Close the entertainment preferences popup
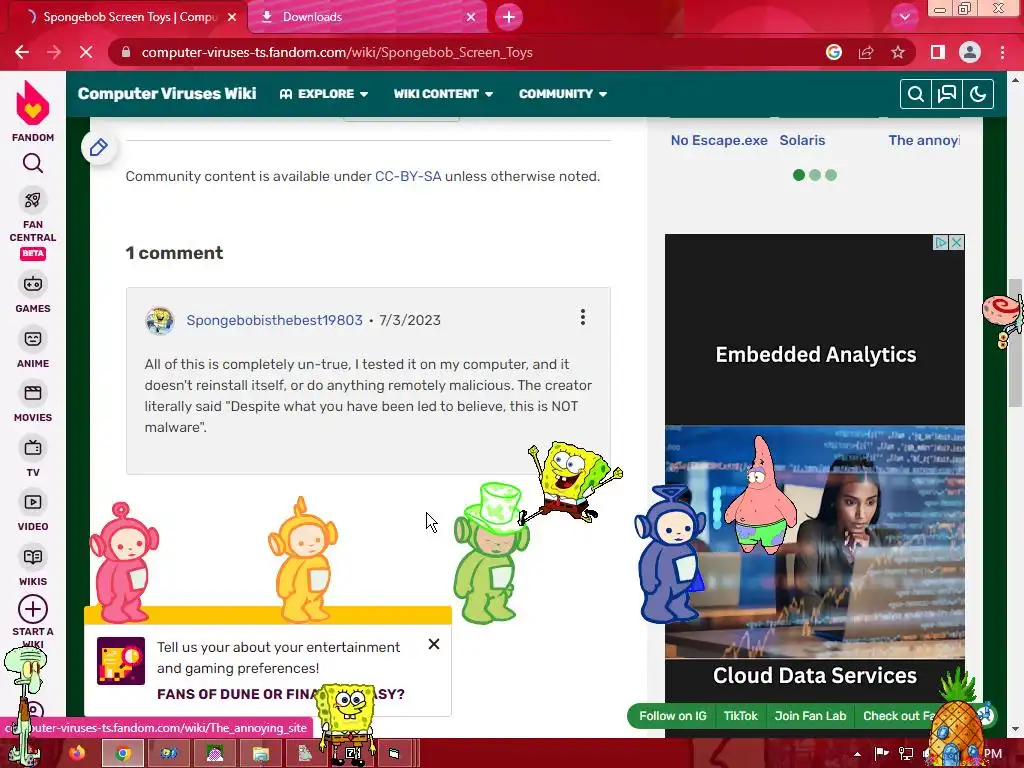Viewport: 1024px width, 768px height. 434,645
